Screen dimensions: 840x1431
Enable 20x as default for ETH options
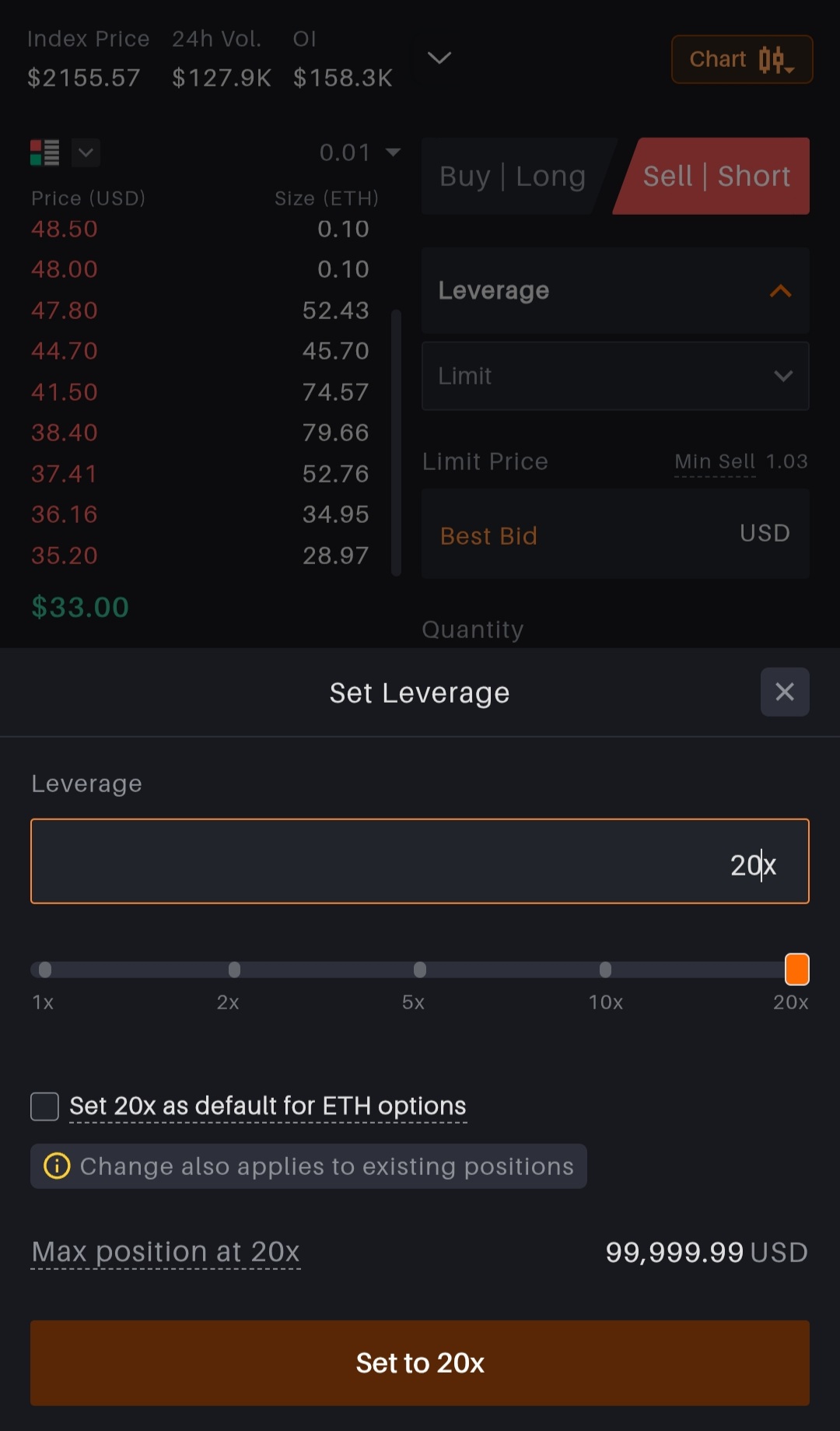coord(45,1106)
